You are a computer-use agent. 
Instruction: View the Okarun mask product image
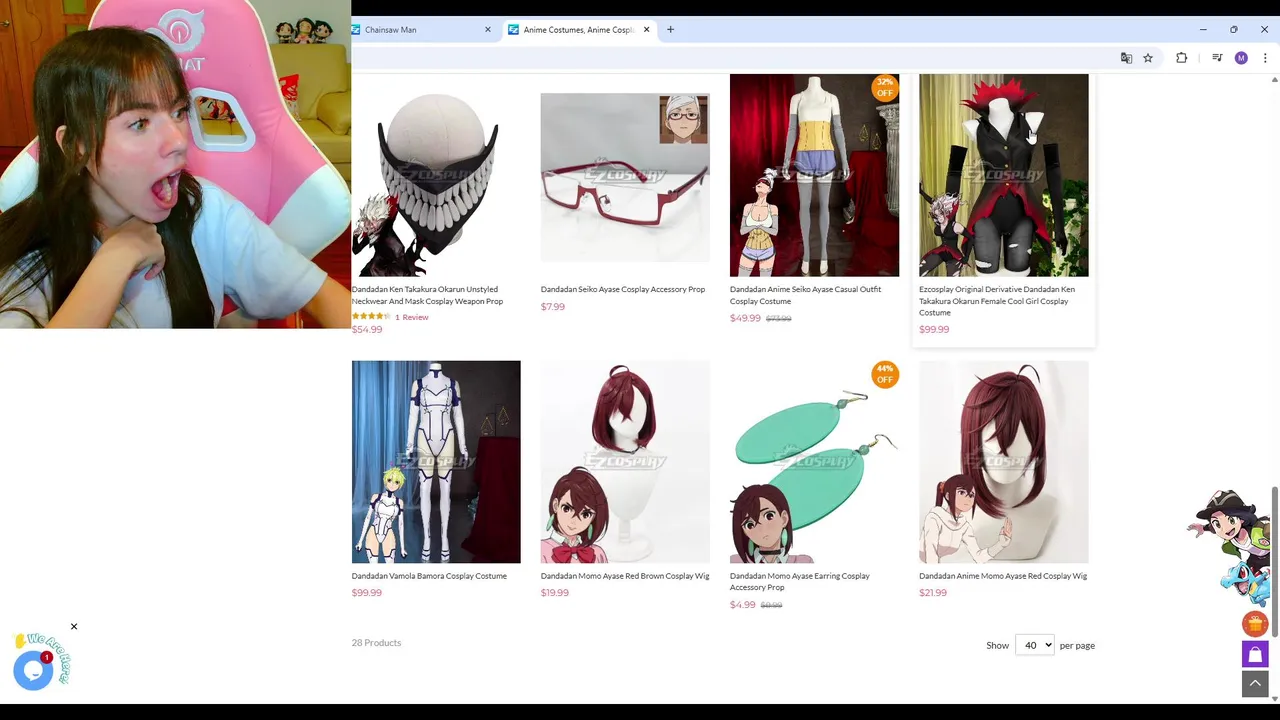point(436,175)
